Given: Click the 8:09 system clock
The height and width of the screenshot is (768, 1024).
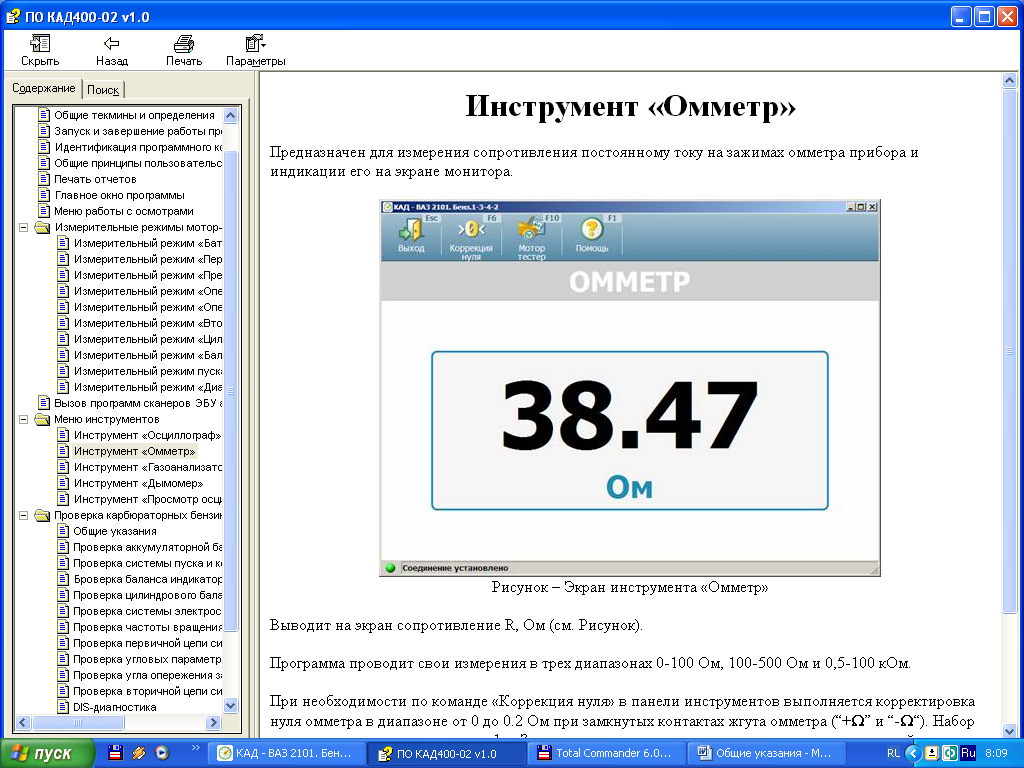Looking at the screenshot, I should 997,753.
